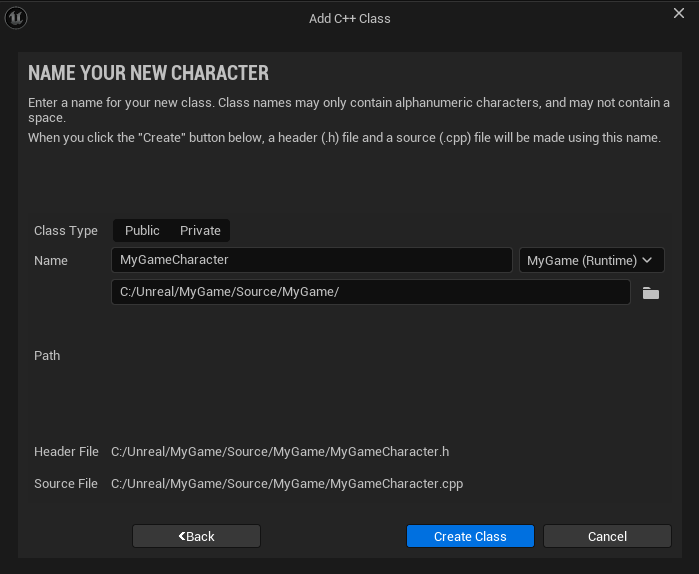Focus the C:/Unreal/MyGame/Source/MyGame/ path field
This screenshot has height=574, width=699.
pyautogui.click(x=370, y=292)
